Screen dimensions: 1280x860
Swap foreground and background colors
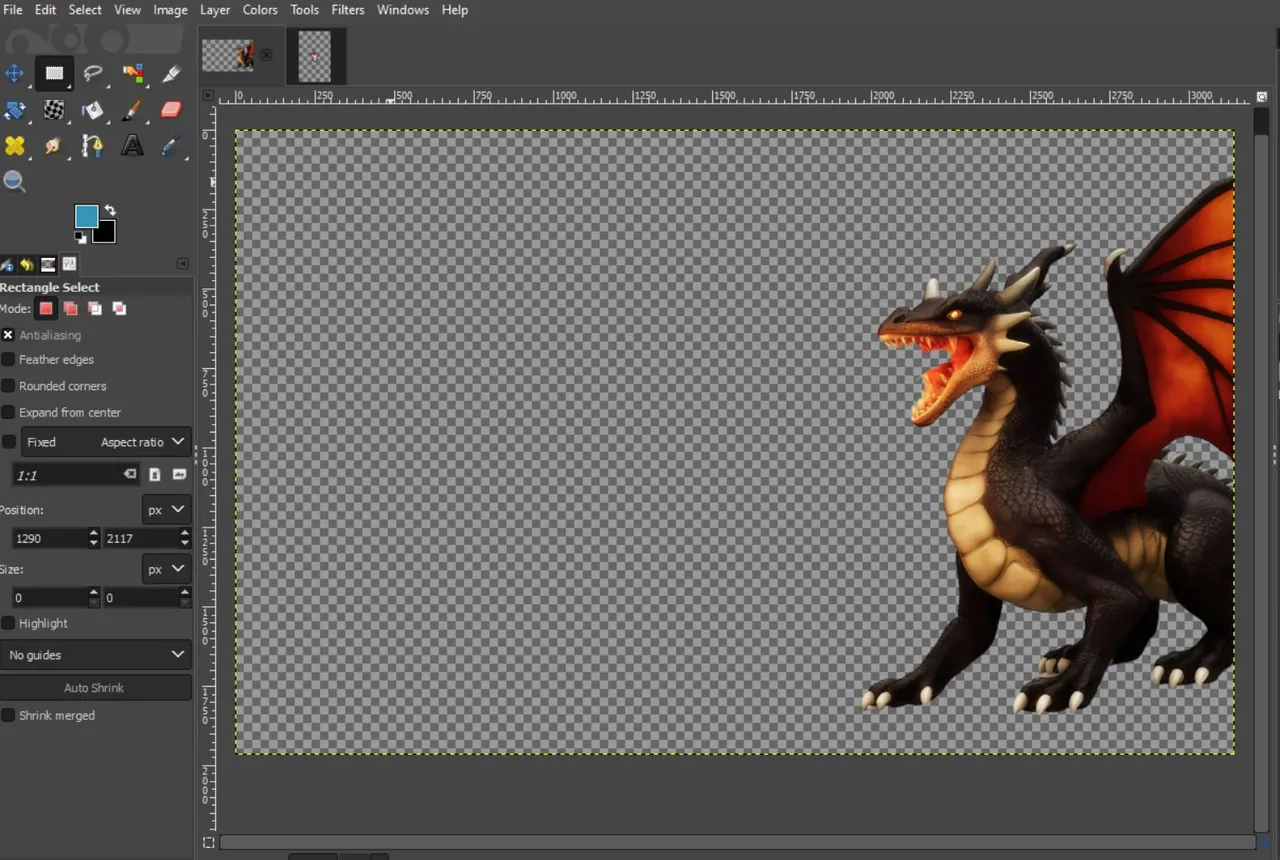(110, 210)
